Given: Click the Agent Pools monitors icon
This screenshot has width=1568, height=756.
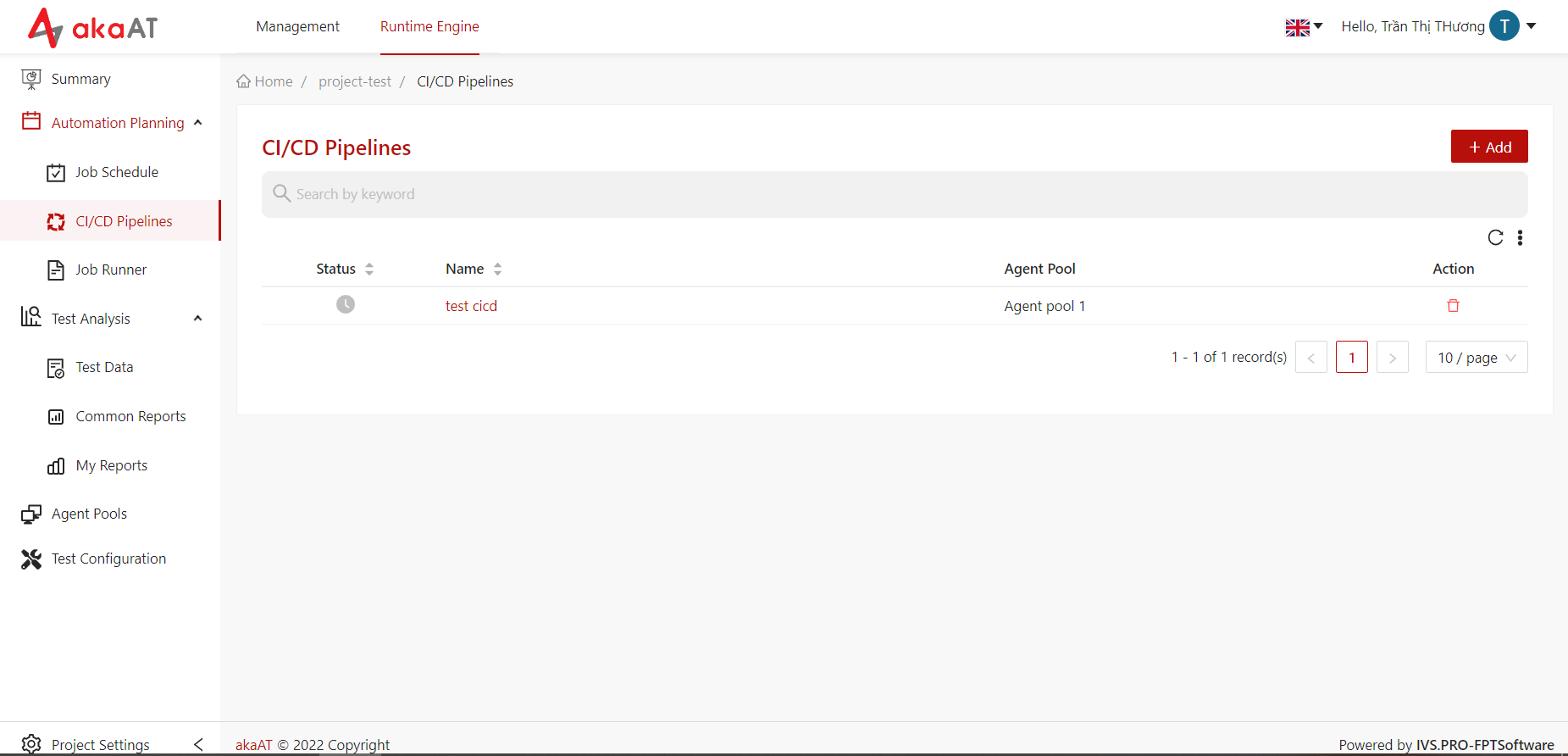Looking at the screenshot, I should (31, 514).
